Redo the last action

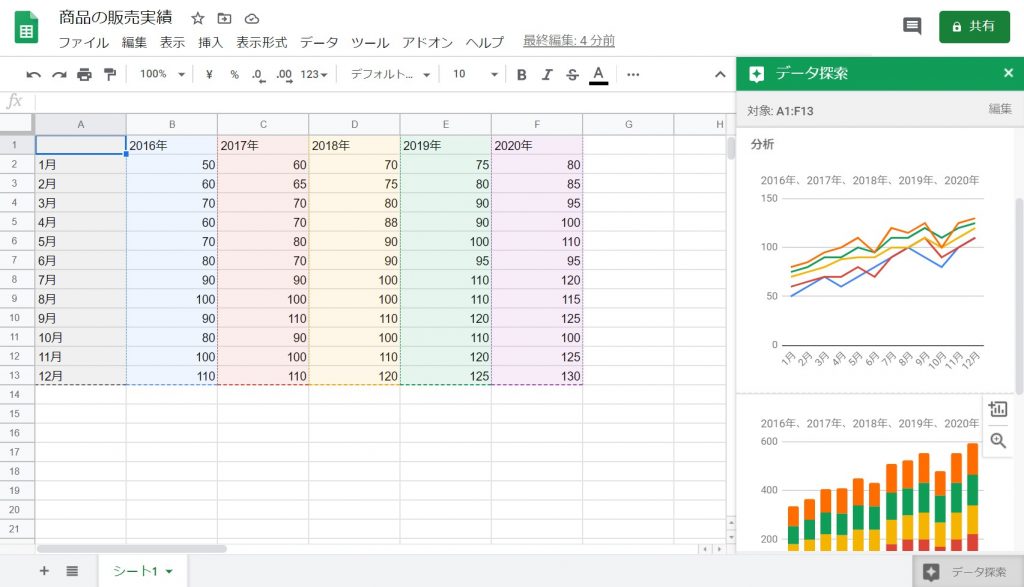59,74
